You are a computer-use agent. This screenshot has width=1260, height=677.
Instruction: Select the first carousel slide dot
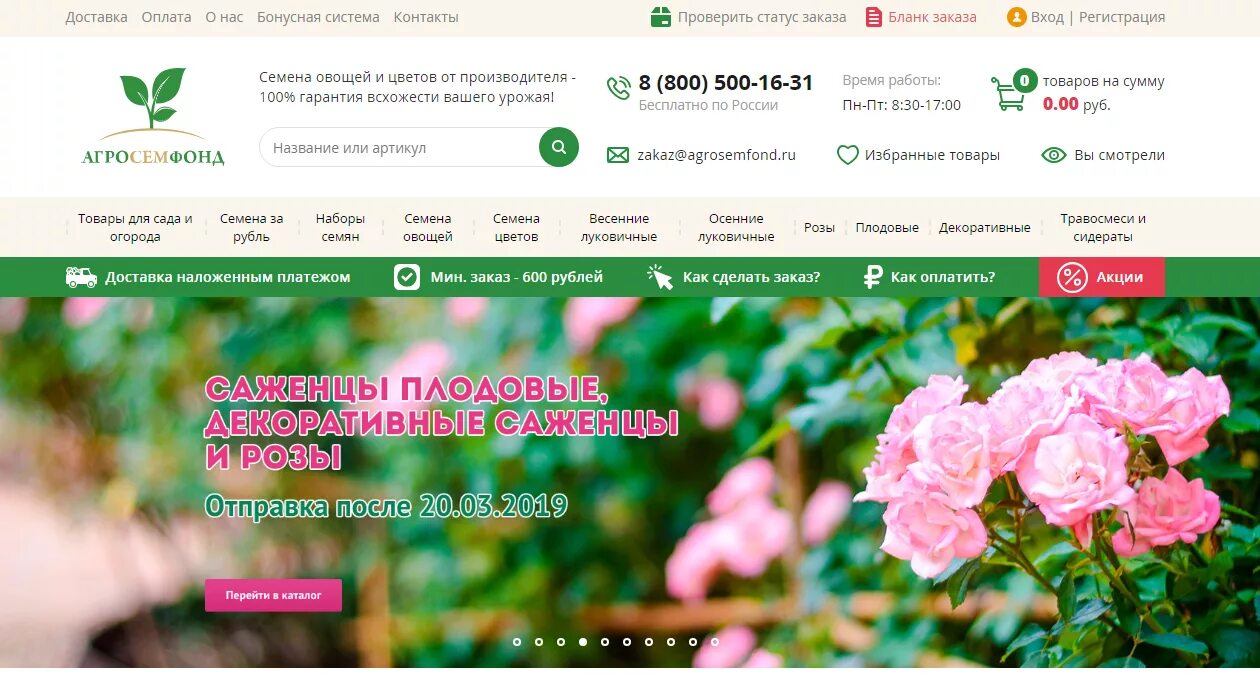[517, 642]
